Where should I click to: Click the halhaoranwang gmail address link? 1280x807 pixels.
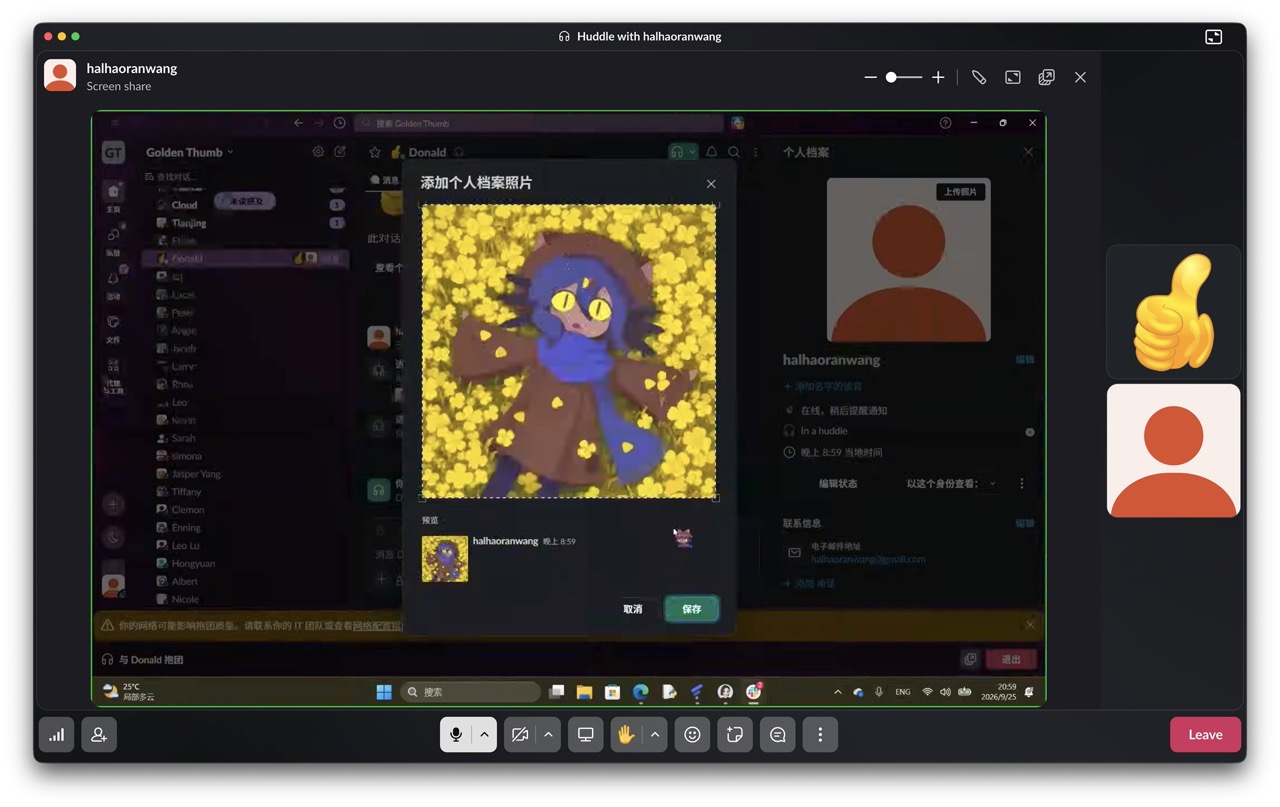coord(868,560)
